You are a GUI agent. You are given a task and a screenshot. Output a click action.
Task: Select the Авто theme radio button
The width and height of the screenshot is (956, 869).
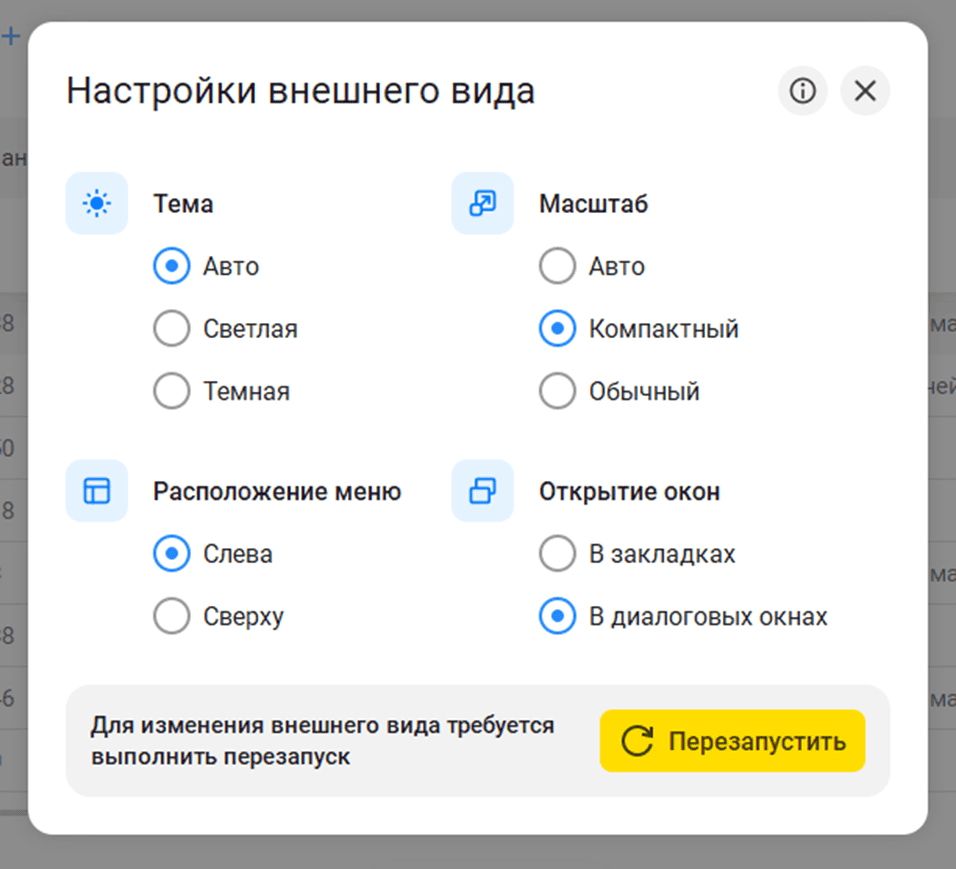[x=172, y=267]
